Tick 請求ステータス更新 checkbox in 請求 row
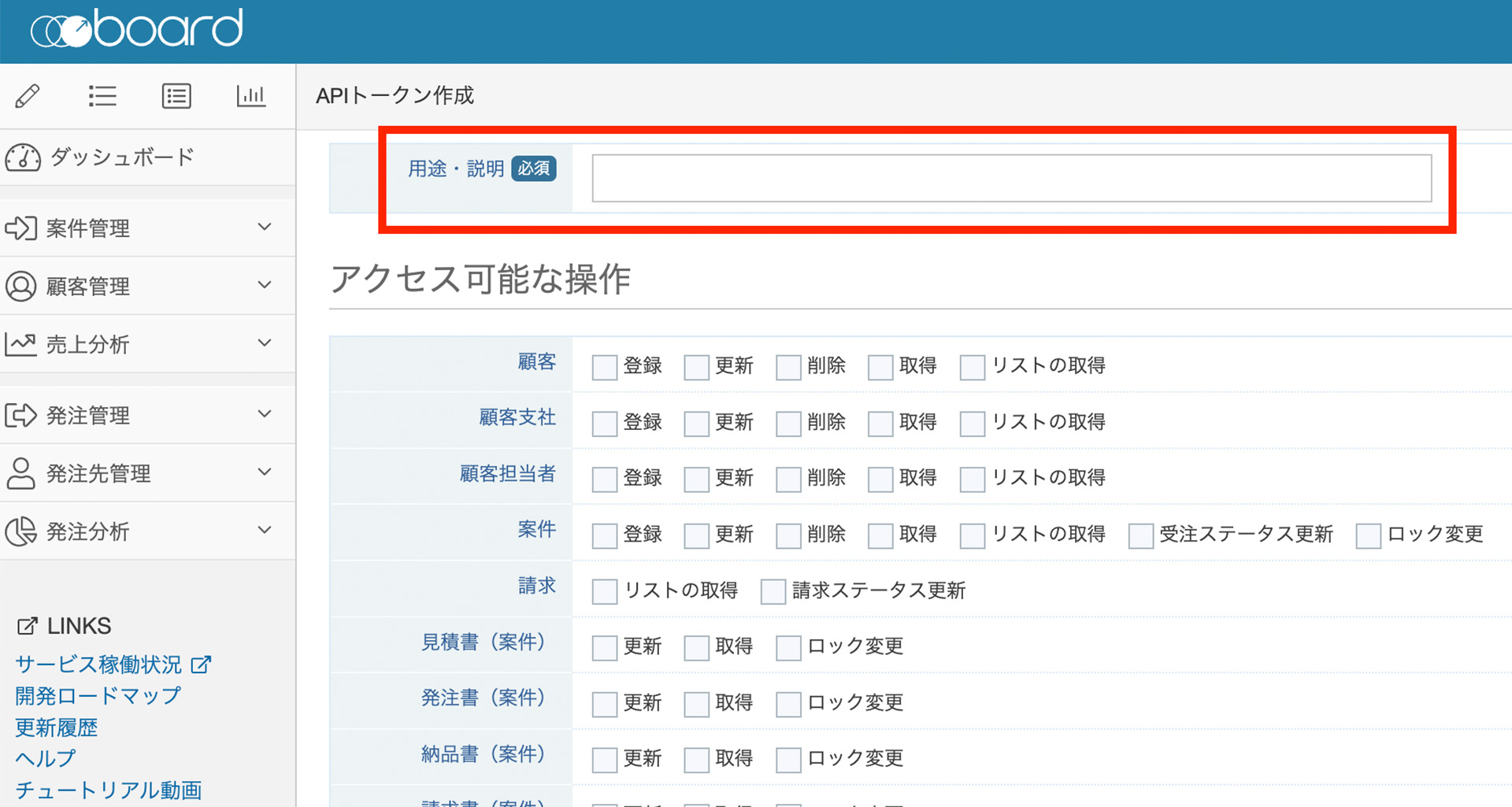 click(x=773, y=591)
